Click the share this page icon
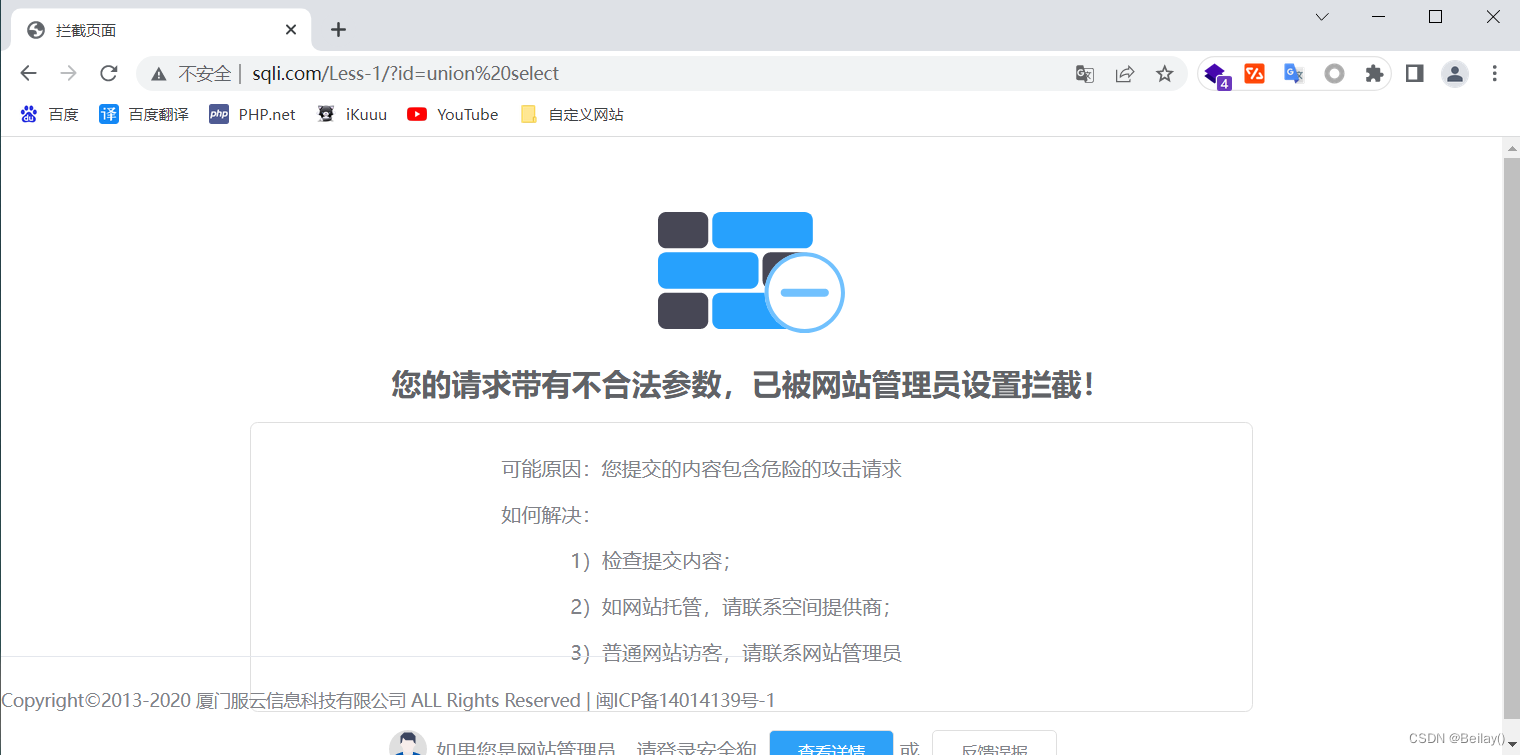Viewport: 1520px width, 755px height. tap(1124, 73)
